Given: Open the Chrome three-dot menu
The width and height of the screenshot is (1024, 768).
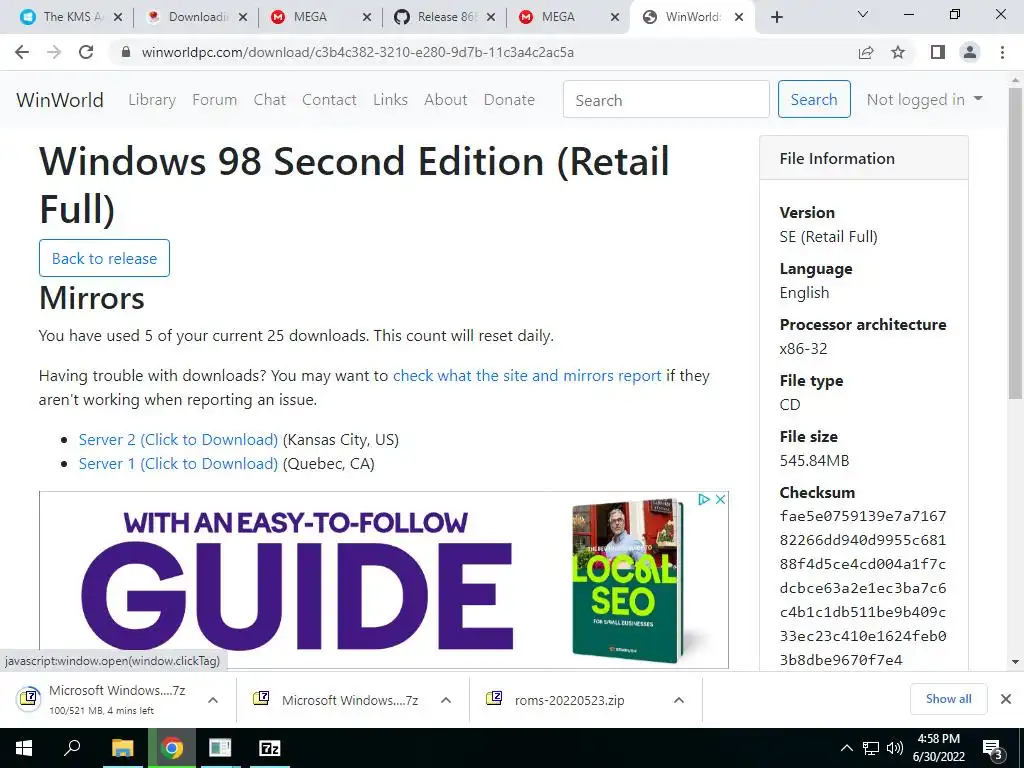Looking at the screenshot, I should click(1002, 52).
